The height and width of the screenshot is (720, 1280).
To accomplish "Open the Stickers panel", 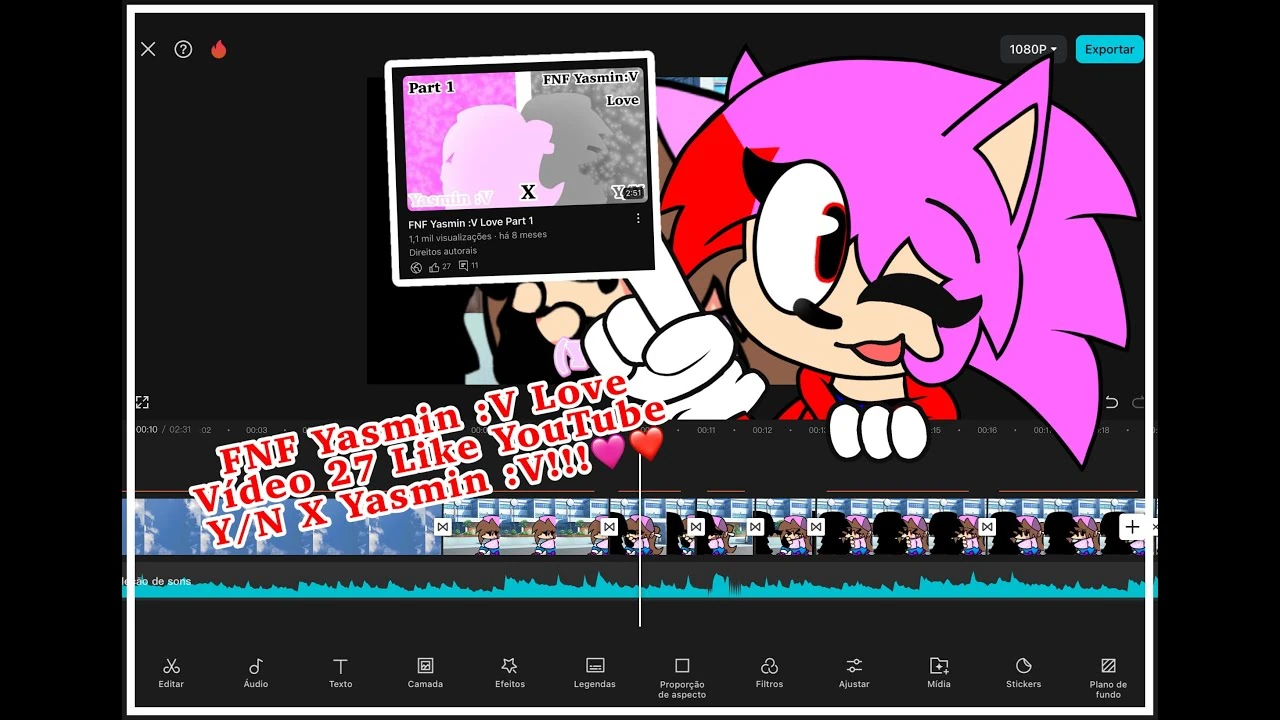I will click(1023, 672).
